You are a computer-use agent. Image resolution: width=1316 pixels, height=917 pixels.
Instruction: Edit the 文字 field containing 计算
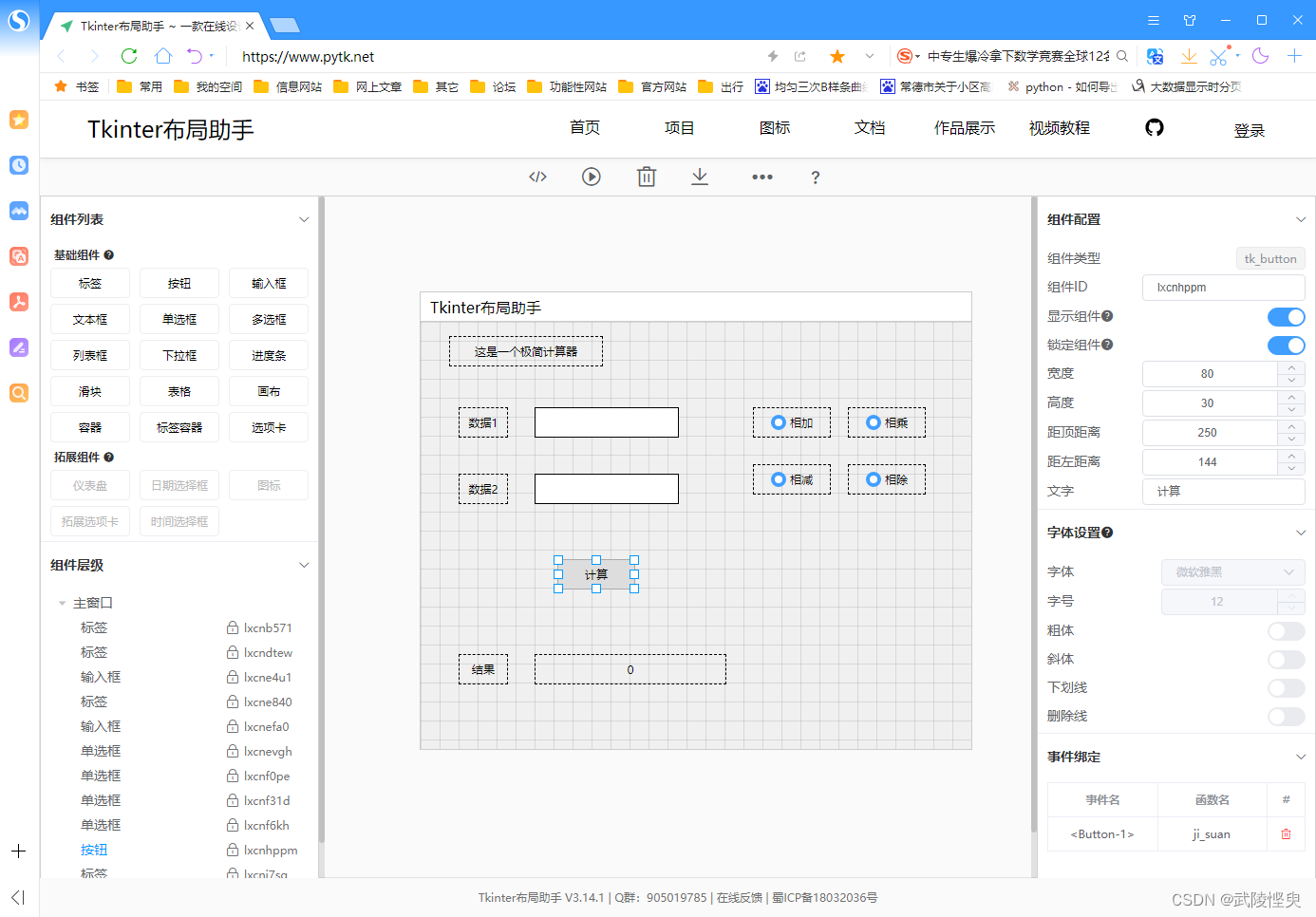click(x=1224, y=492)
